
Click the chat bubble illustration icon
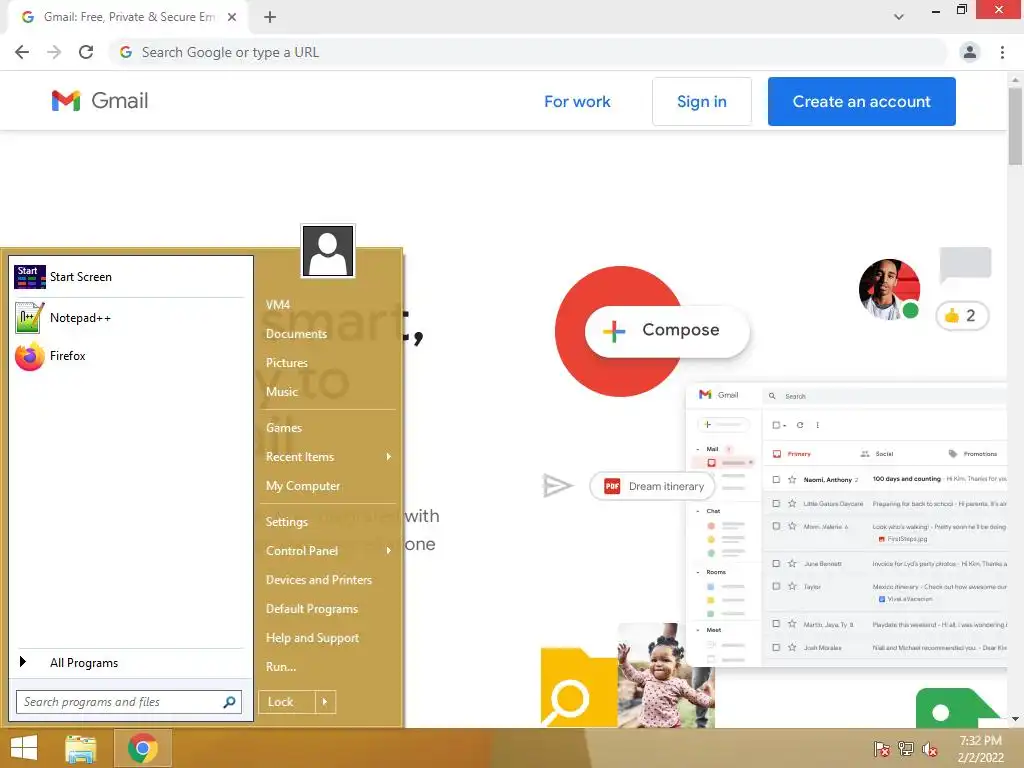click(x=965, y=265)
